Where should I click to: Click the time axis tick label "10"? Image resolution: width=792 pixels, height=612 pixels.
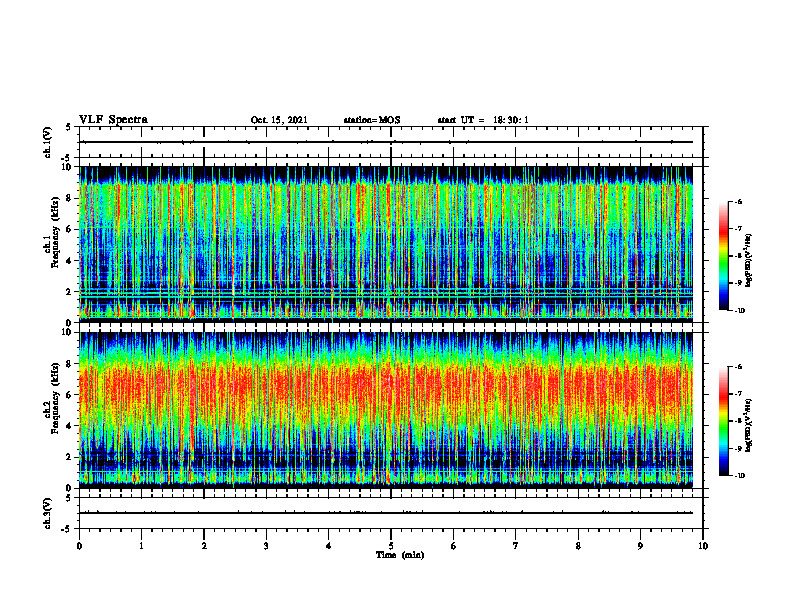coord(703,546)
